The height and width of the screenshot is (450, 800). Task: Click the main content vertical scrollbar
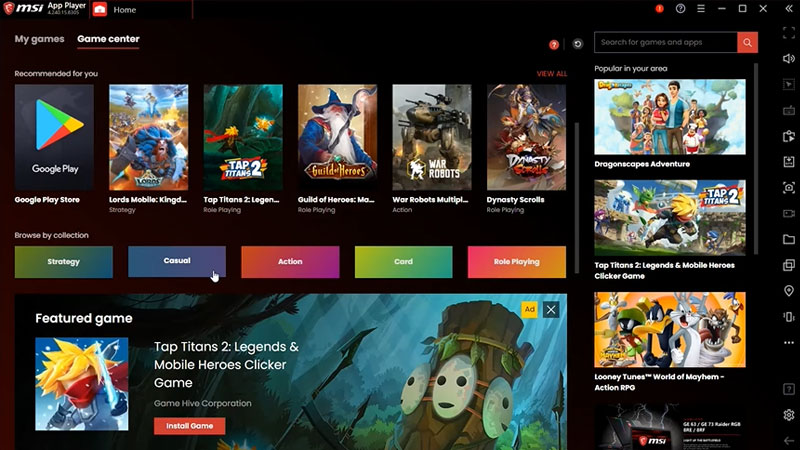point(577,198)
